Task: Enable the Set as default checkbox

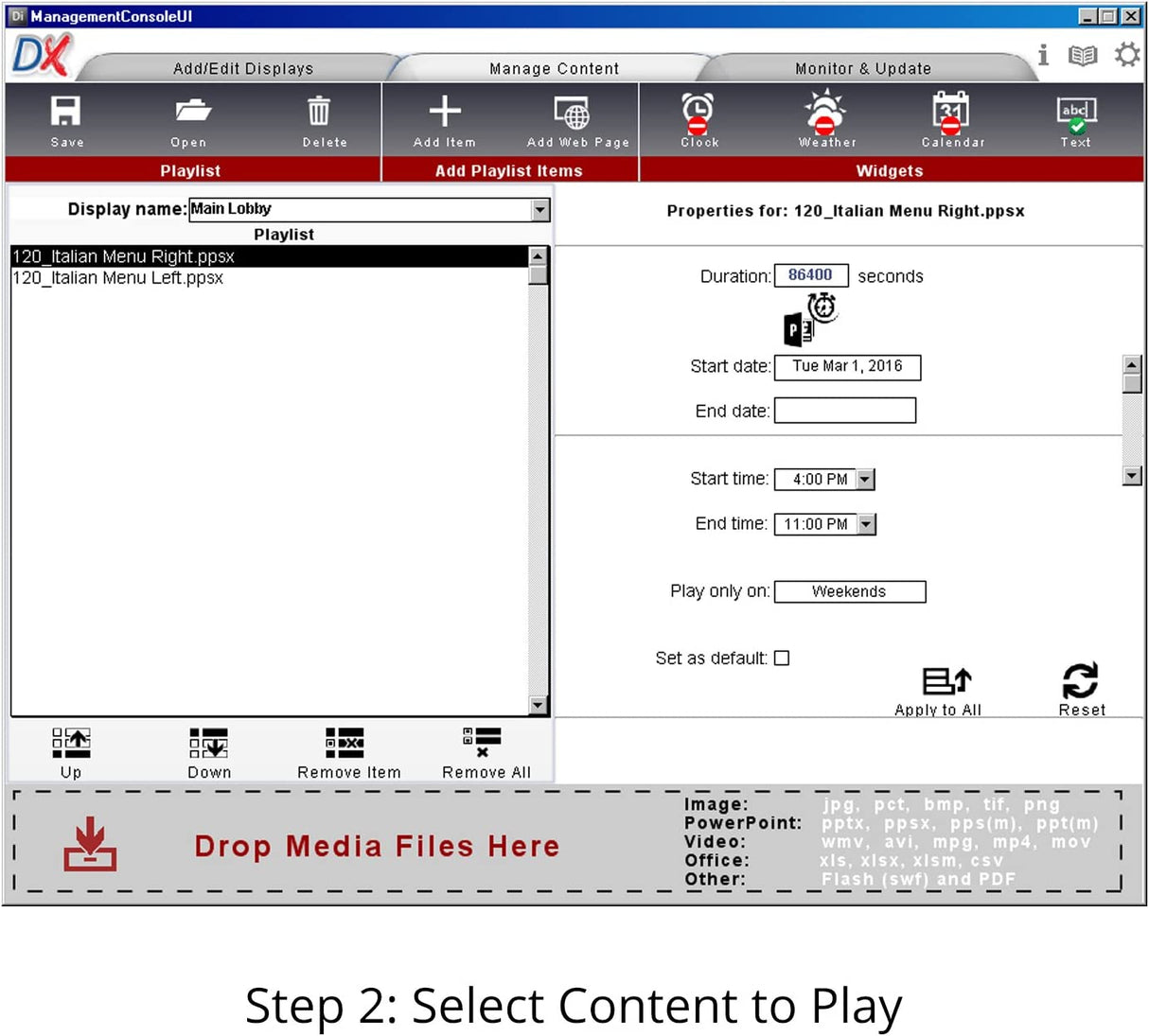Action: [782, 658]
